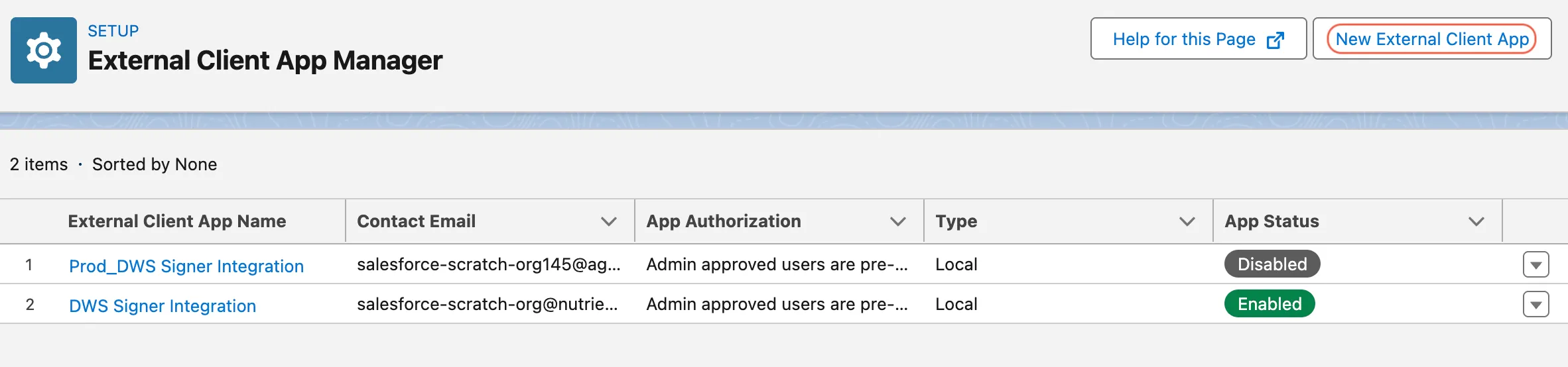Open DWS Signer Integration app link
Screen dimensions: 1568x367
click(163, 305)
